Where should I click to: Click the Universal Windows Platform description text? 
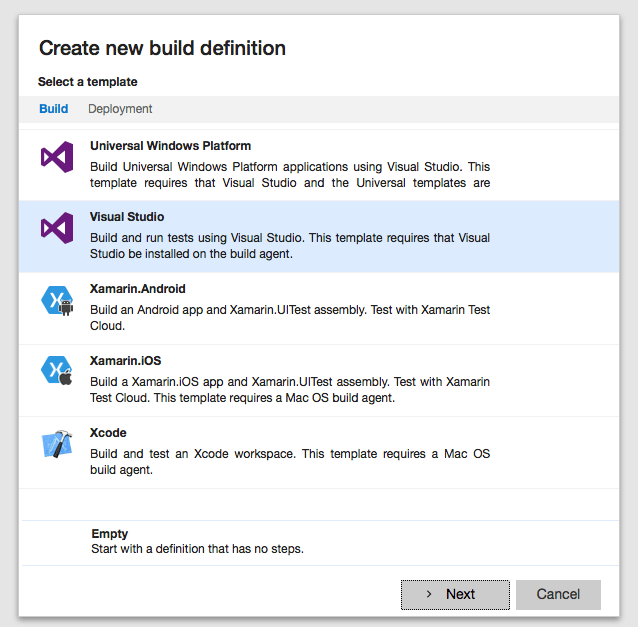pos(290,175)
